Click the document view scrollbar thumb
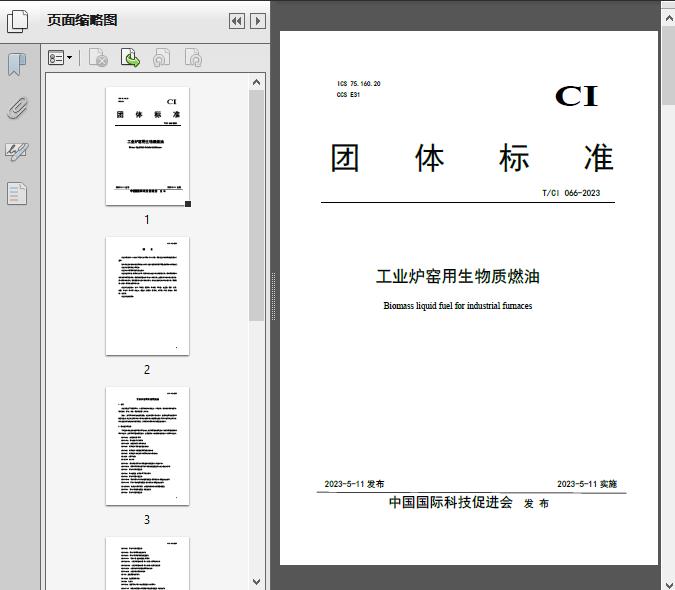 (669, 66)
